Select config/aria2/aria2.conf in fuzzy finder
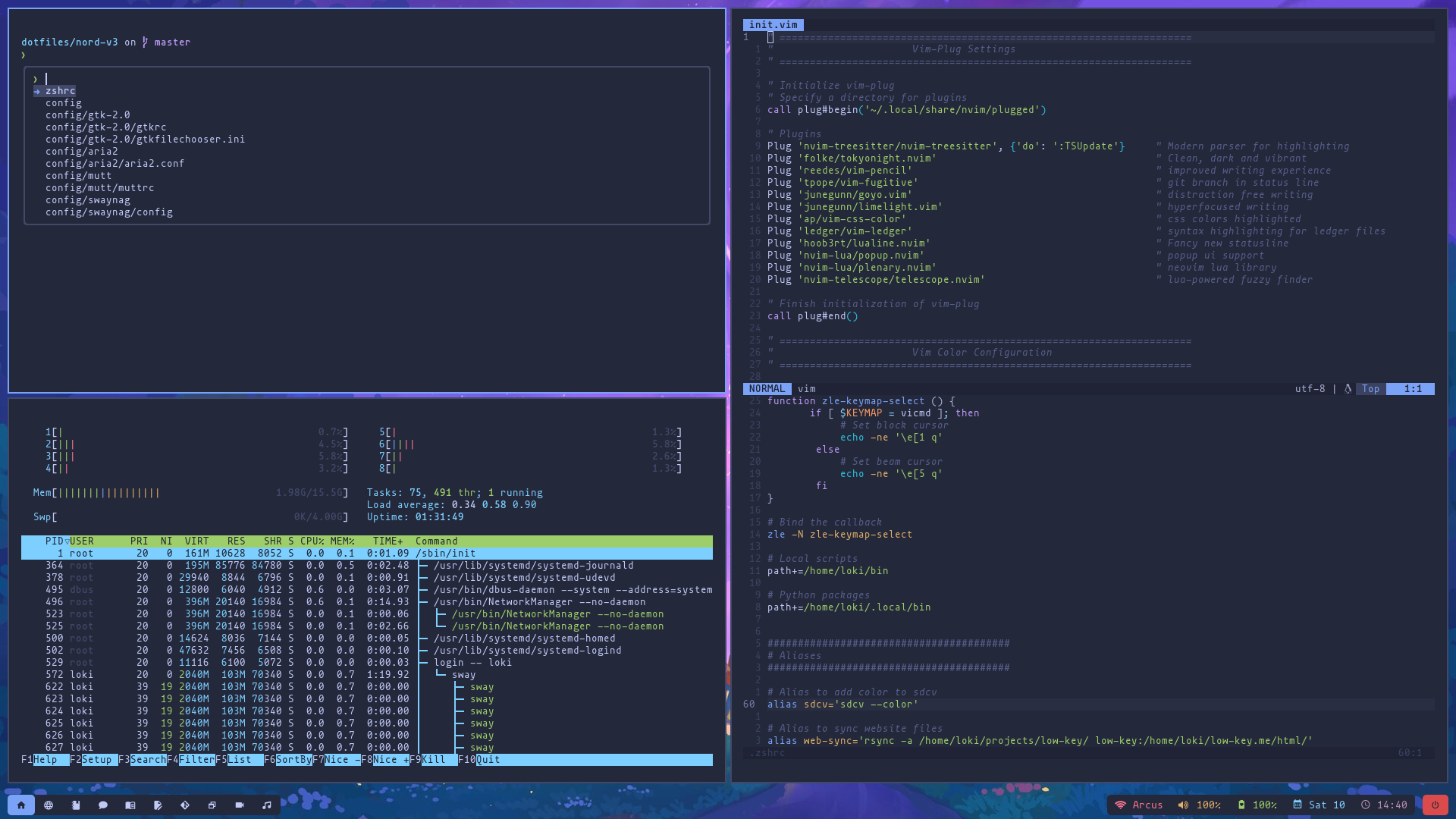1456x819 pixels. 115,164
